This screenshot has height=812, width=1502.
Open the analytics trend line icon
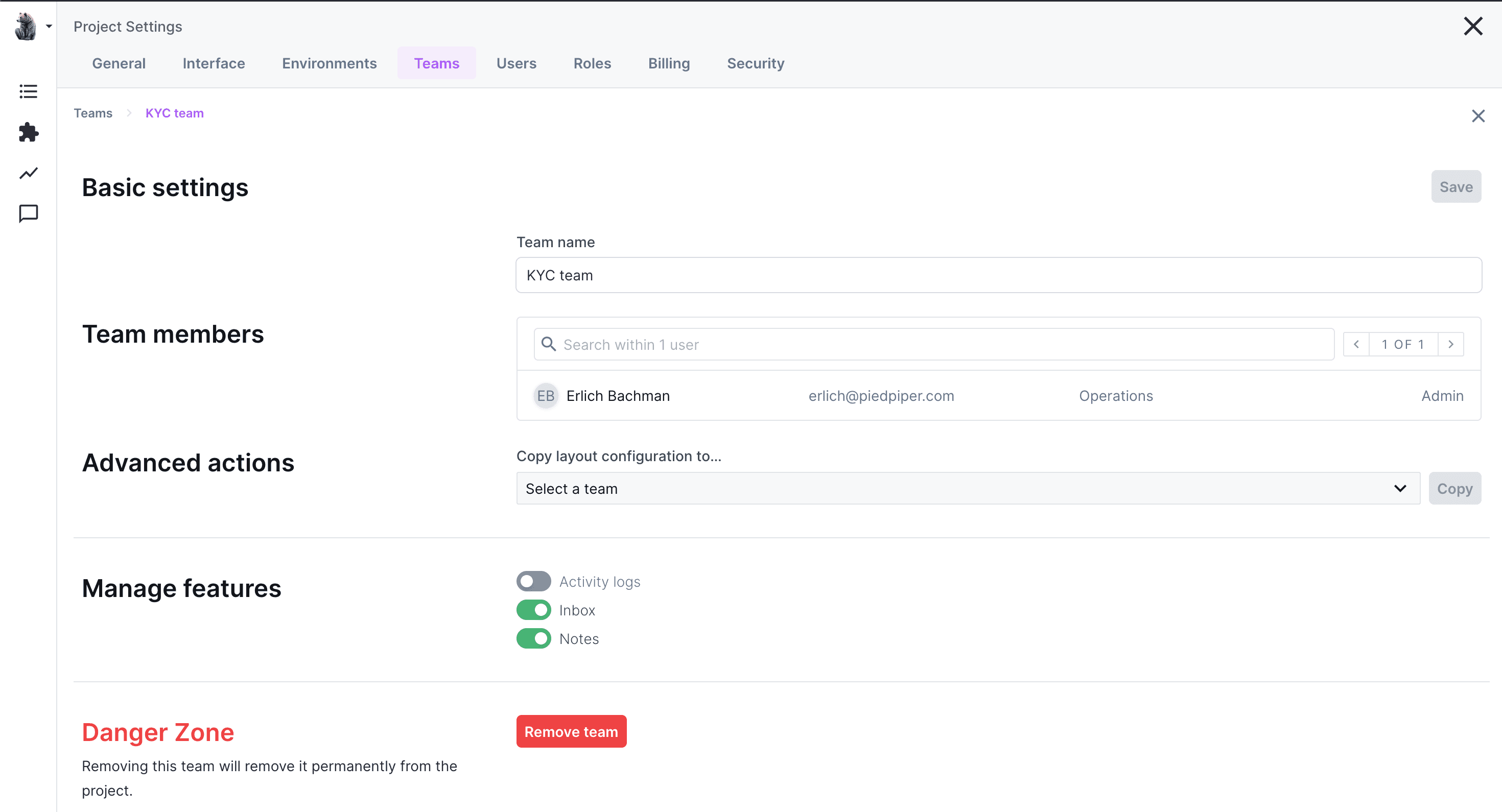point(28,173)
